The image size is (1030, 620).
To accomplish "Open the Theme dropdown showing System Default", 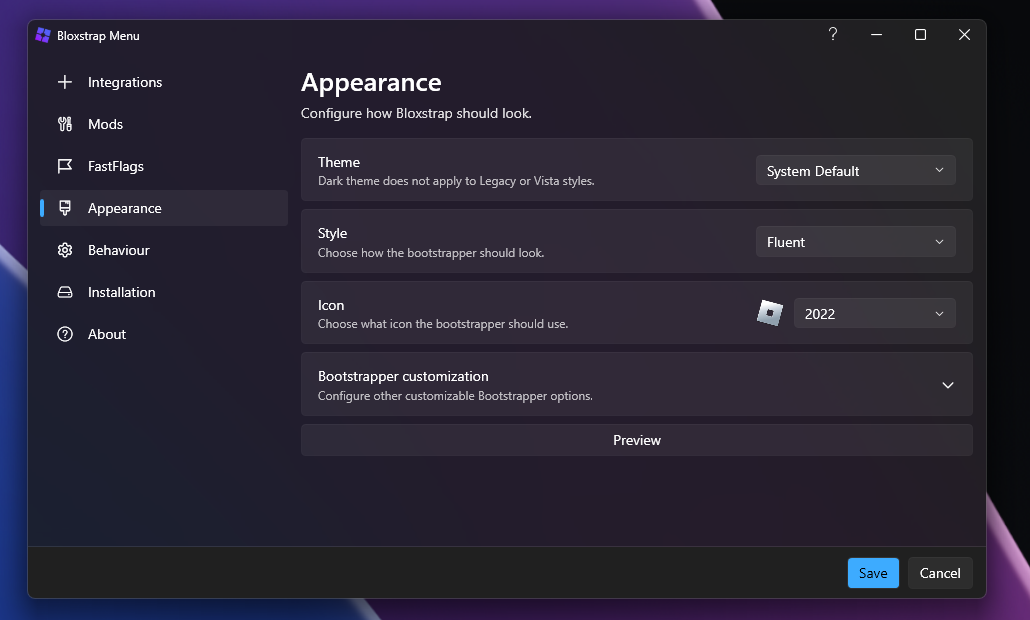I will [855, 170].
